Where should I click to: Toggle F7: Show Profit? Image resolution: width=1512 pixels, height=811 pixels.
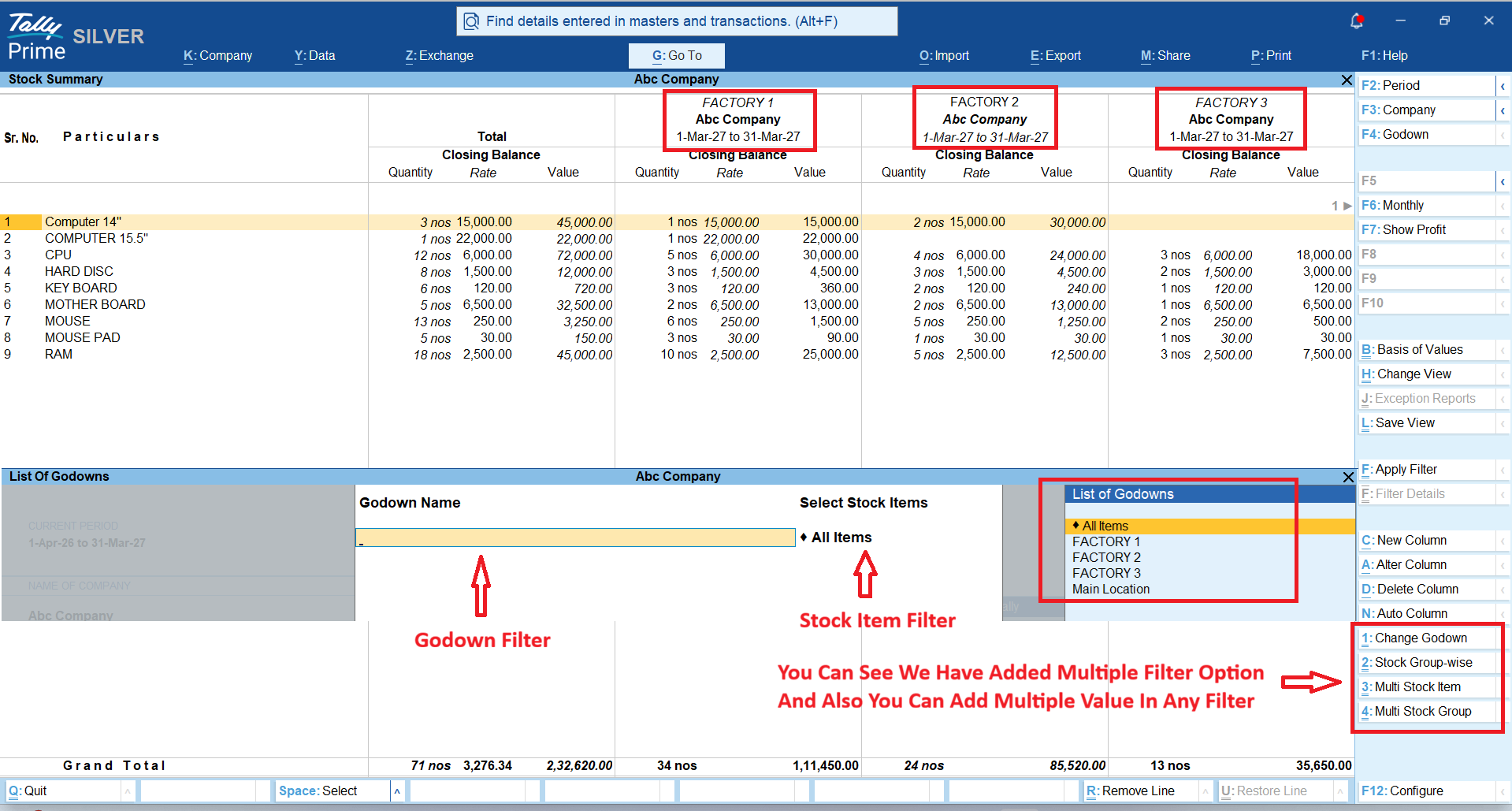pyautogui.click(x=1426, y=230)
